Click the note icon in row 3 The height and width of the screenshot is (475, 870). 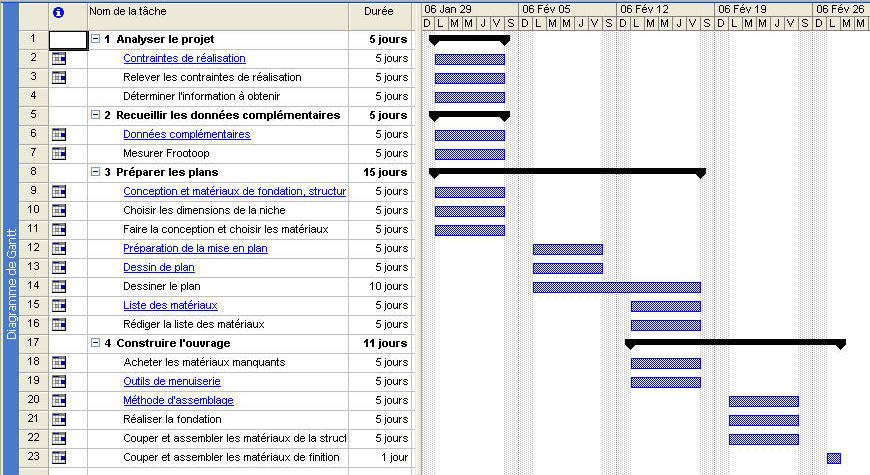coord(59,77)
